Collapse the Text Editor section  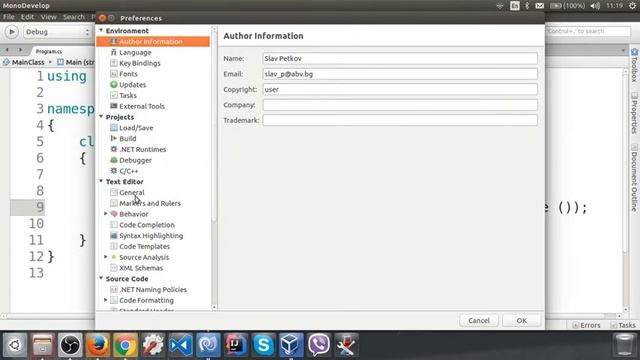101,181
